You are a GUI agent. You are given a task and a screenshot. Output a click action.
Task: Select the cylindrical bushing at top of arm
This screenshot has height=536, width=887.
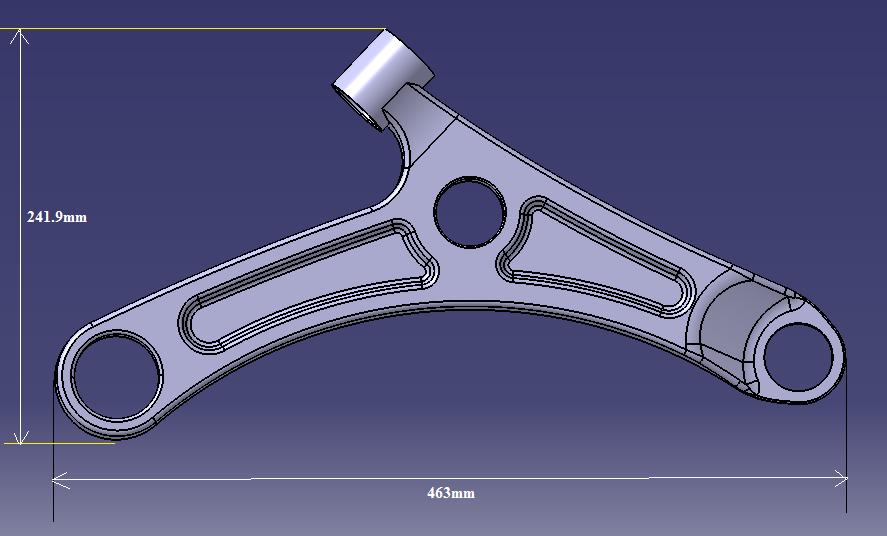[384, 80]
